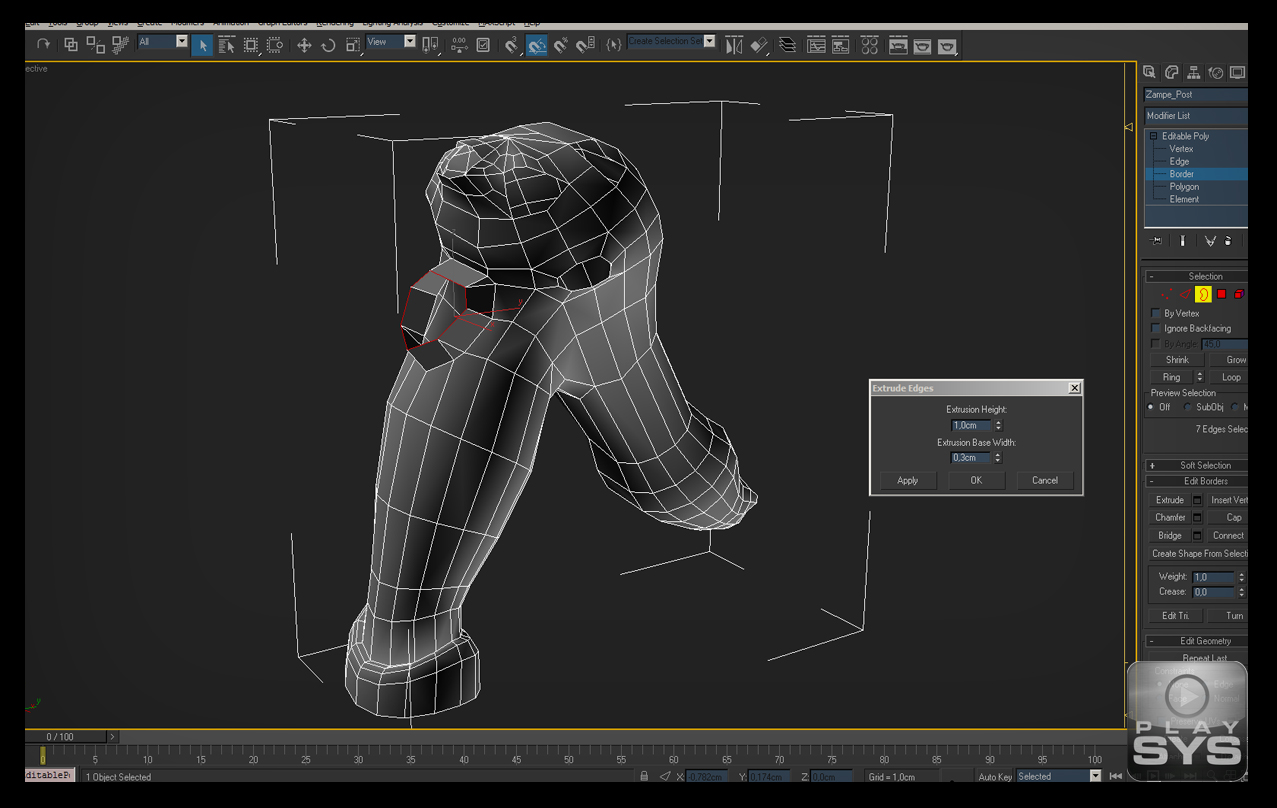Open the Hierarchy command panel tab
The image size is (1277, 808).
point(1194,72)
